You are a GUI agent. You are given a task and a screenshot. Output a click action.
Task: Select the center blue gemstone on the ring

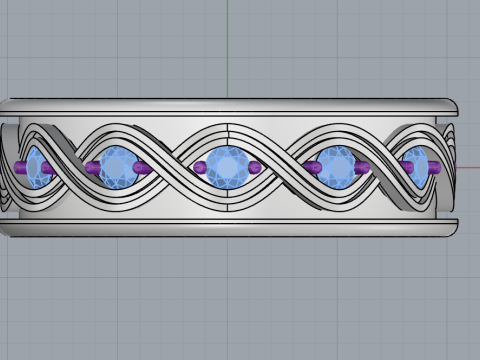point(227,167)
